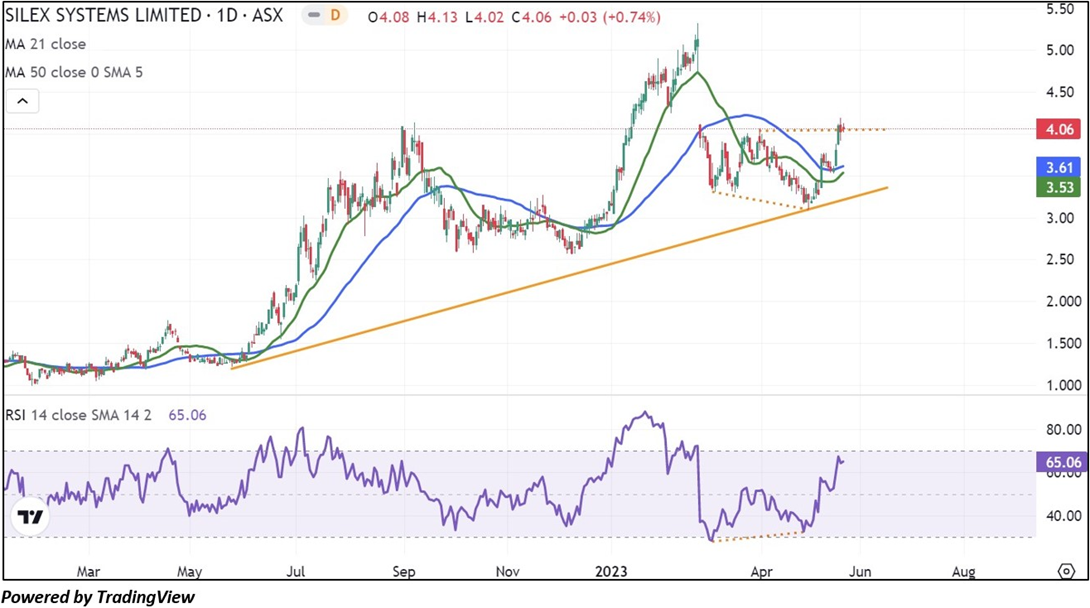Viewport: 1090px width, 608px height.
Task: Click the 65.06 RSI value tag on axis
Action: tap(1059, 462)
